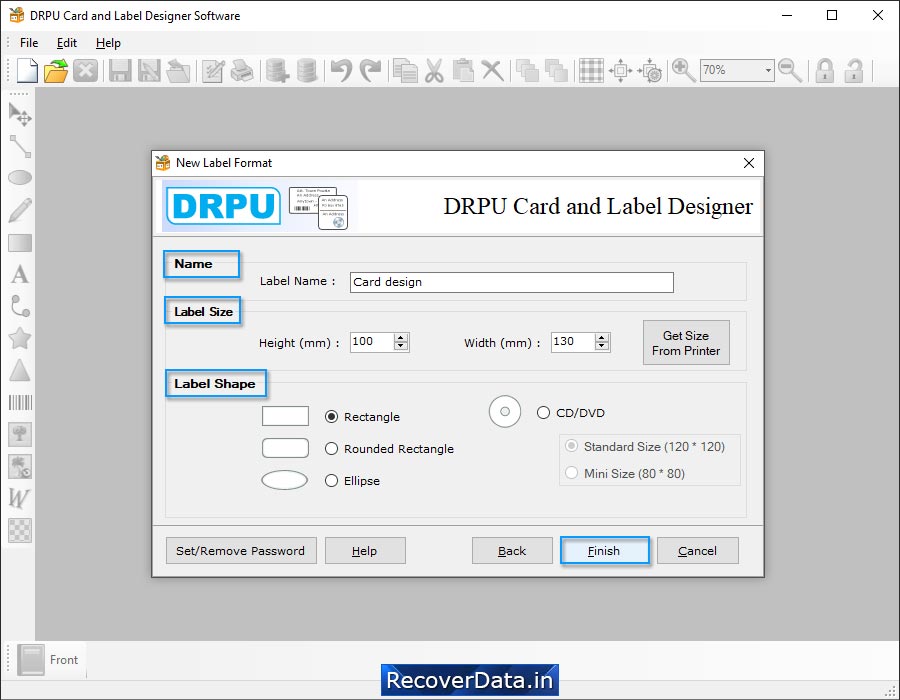Open the Help menu
900x700 pixels.
pyautogui.click(x=108, y=43)
